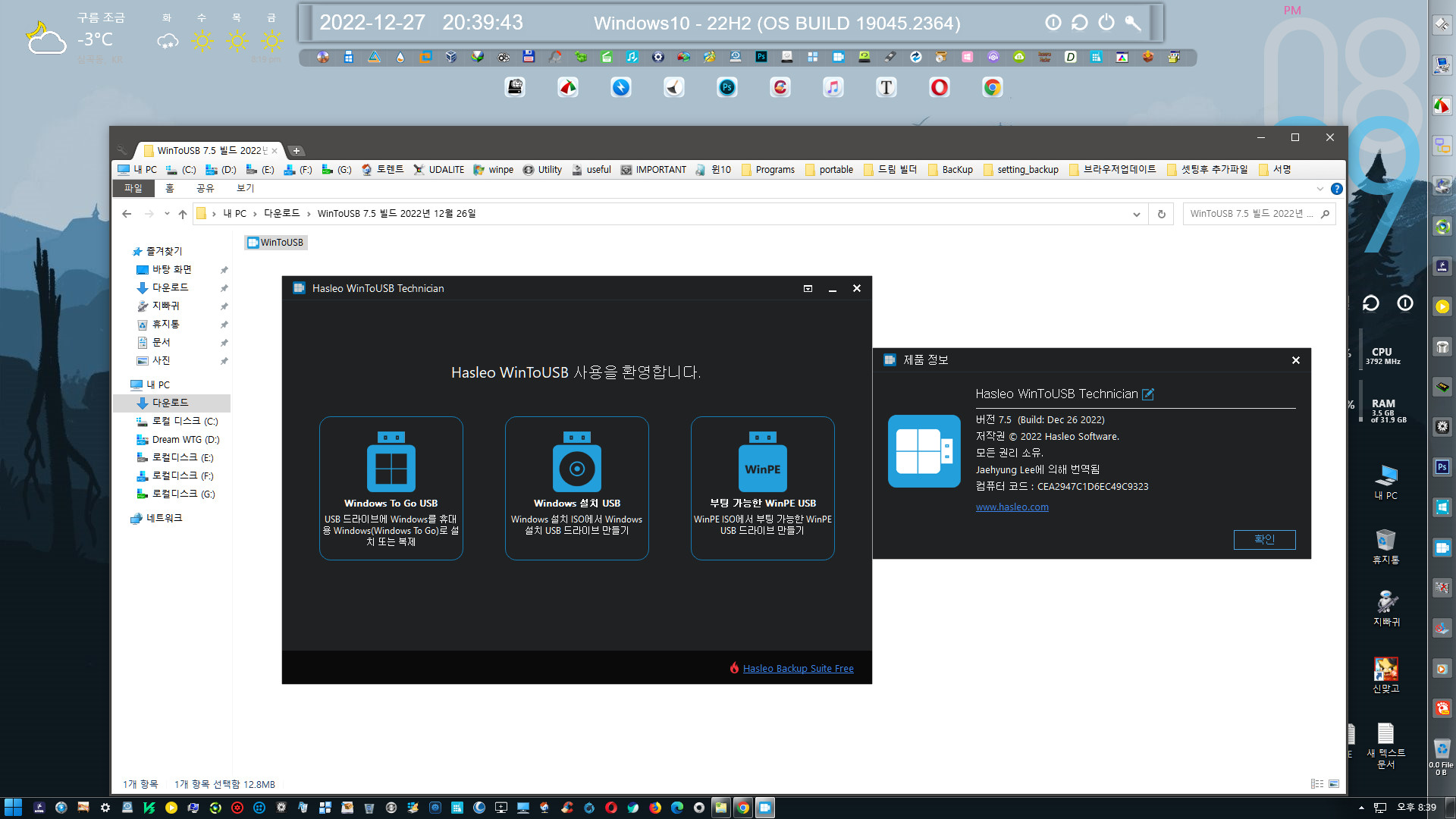Open the 홈 ribbon tab
This screenshot has width=1456, height=819.
(170, 188)
